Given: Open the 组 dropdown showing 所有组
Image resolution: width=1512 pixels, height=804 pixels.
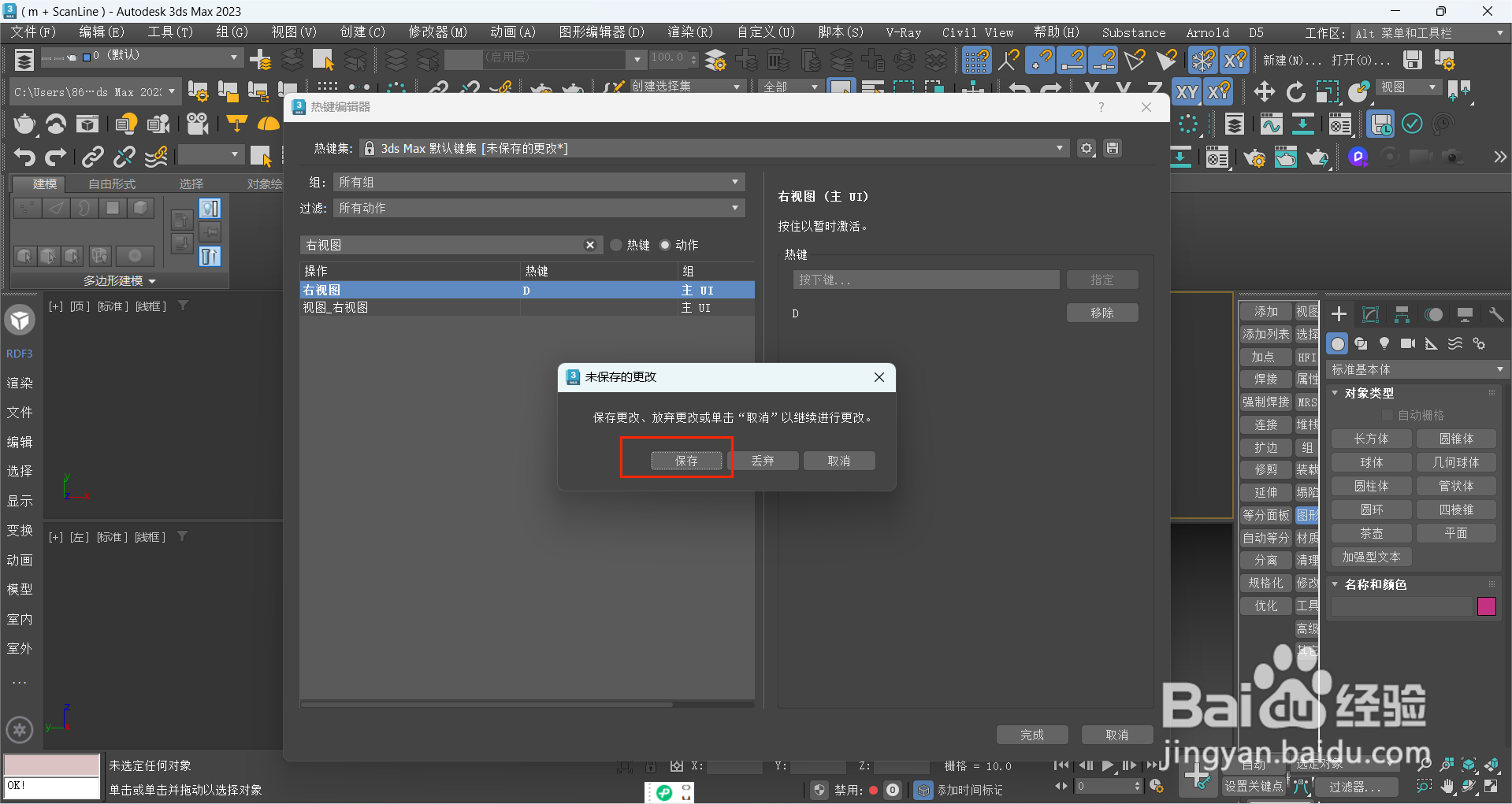Looking at the screenshot, I should click(538, 182).
